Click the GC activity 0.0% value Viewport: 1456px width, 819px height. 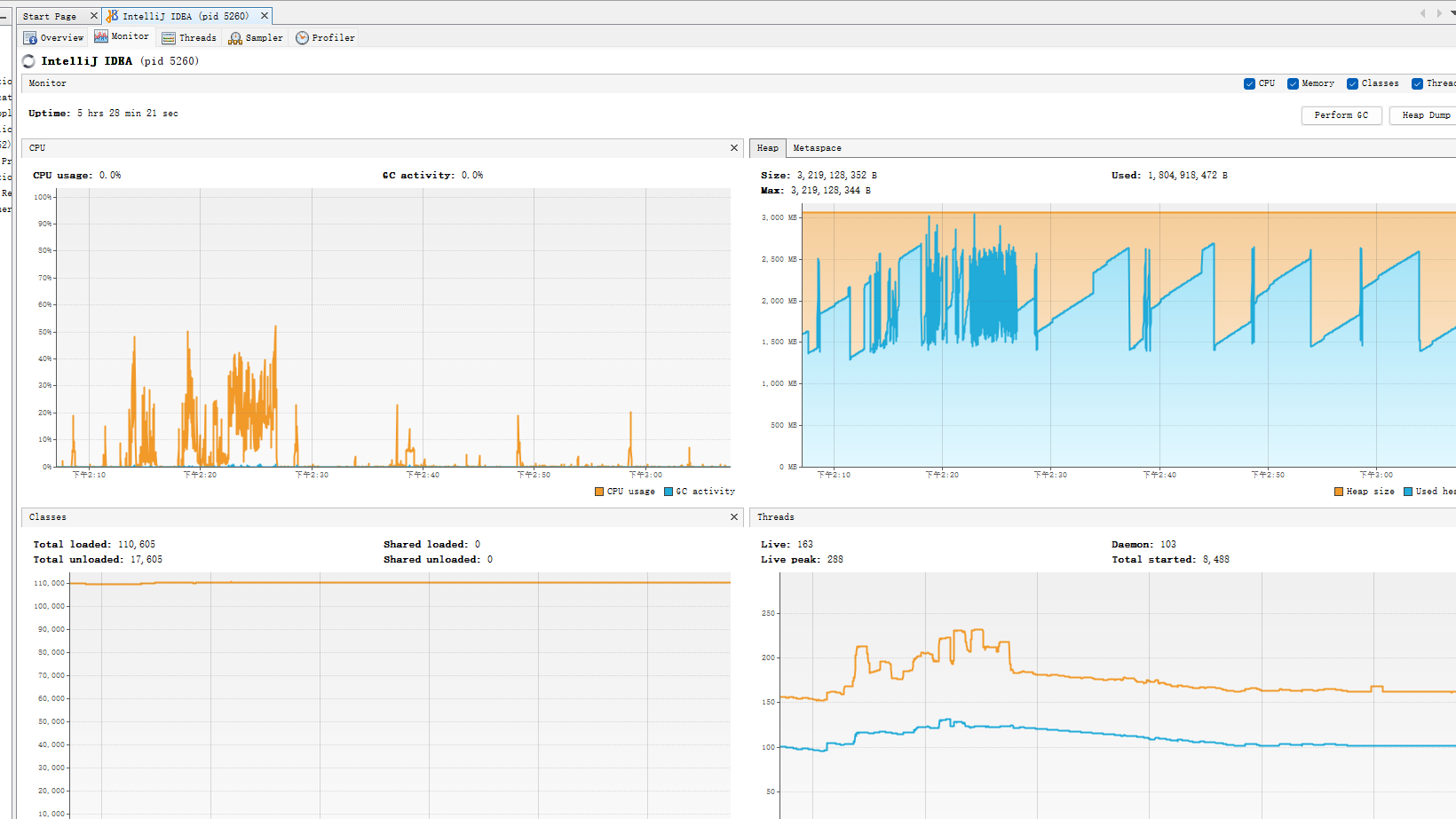point(472,176)
